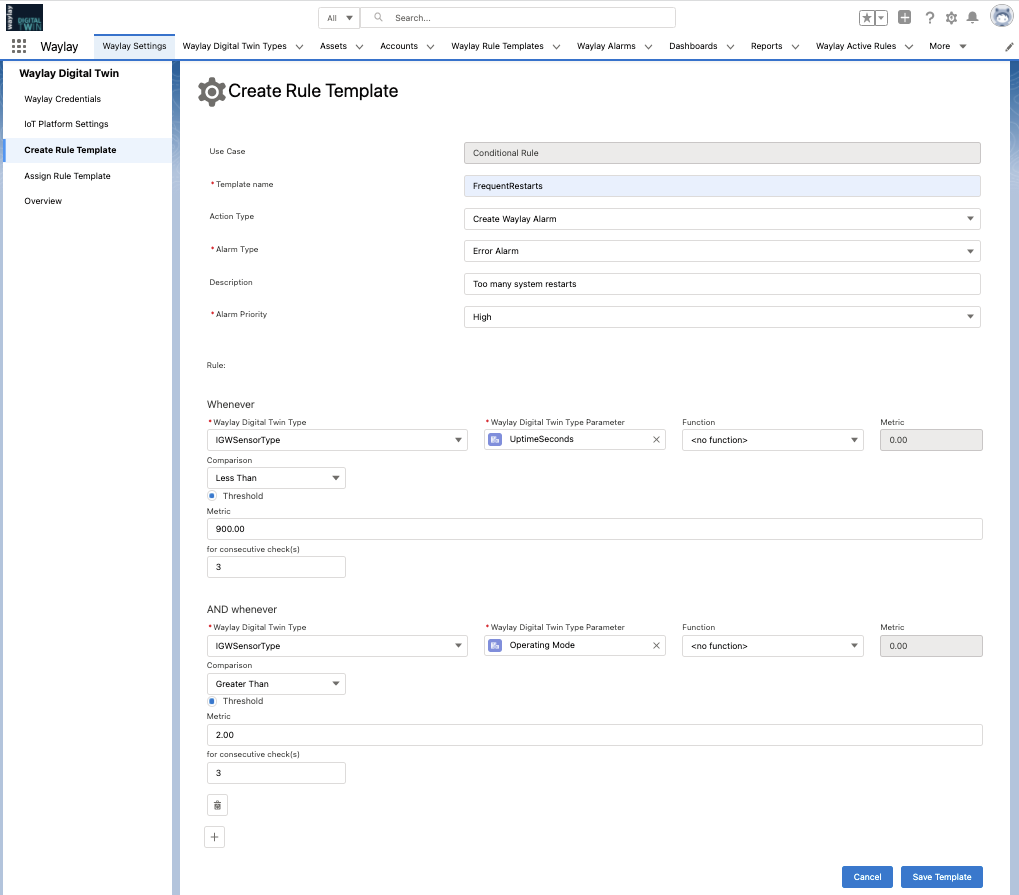The image size is (1019, 895).
Task: Open Overview in sidebar
Action: [x=43, y=201]
